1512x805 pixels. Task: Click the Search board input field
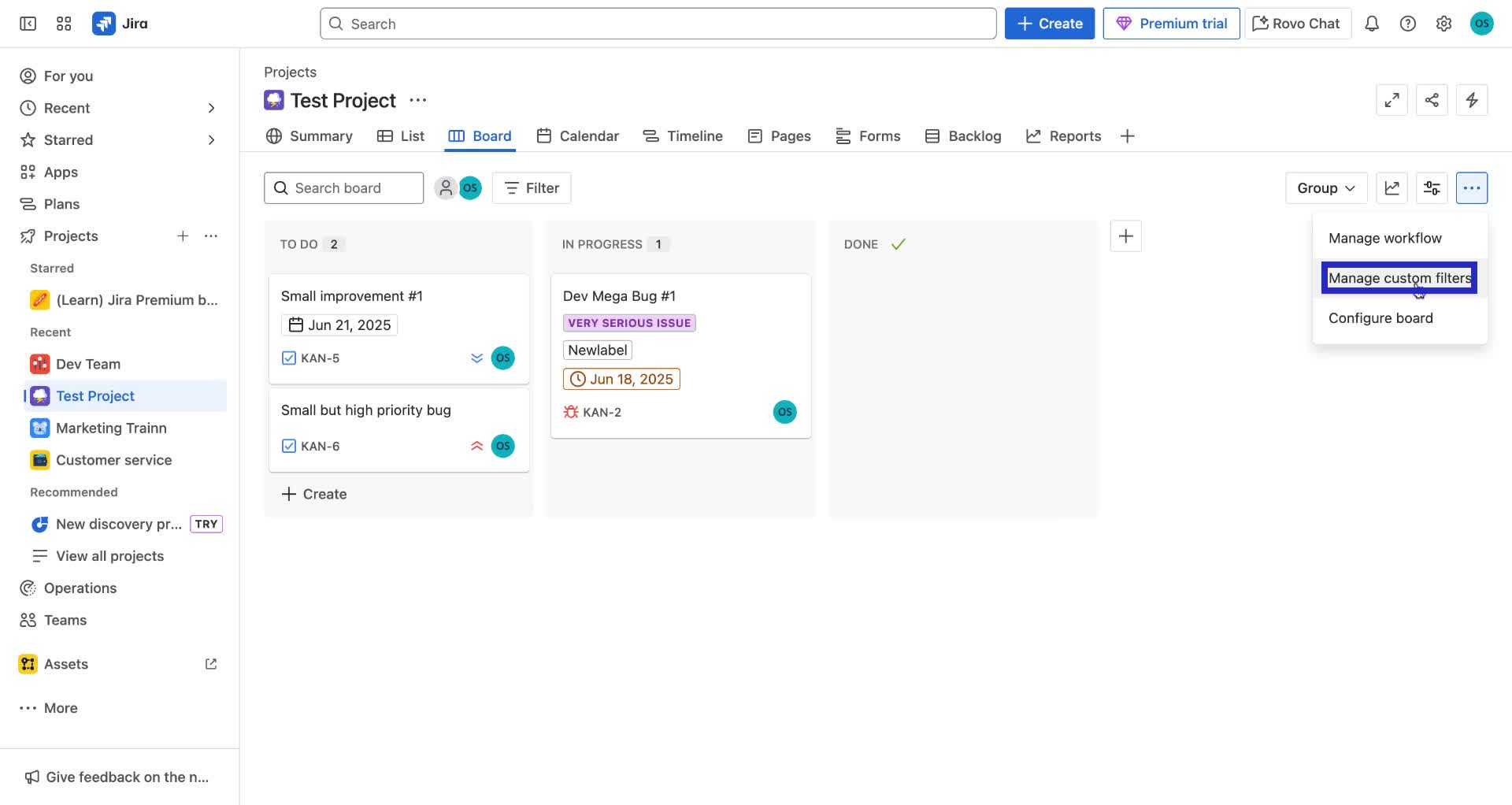tap(343, 187)
